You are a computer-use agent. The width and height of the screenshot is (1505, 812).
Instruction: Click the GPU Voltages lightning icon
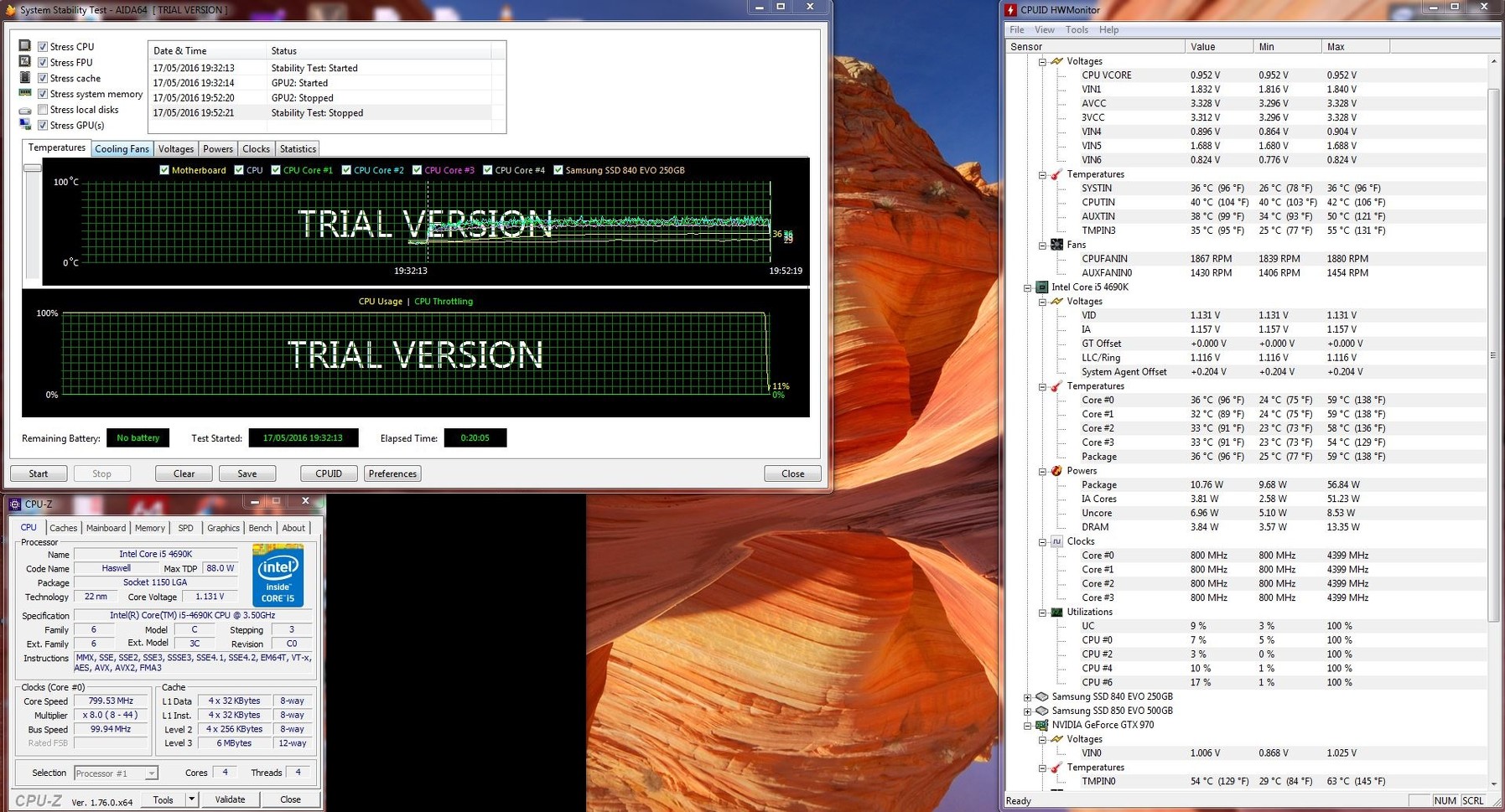point(1056,739)
